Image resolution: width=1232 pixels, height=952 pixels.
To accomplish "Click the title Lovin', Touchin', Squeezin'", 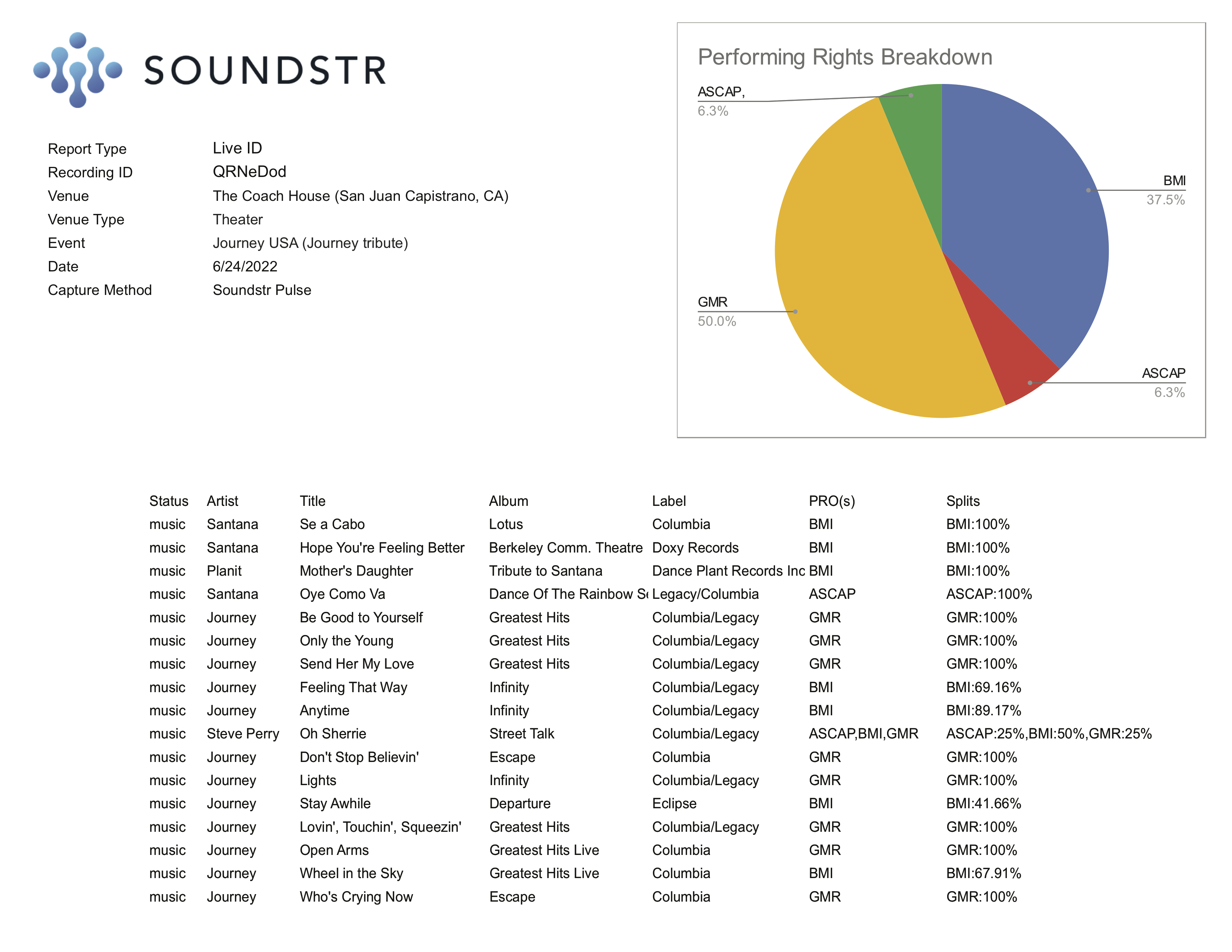I will 380,827.
